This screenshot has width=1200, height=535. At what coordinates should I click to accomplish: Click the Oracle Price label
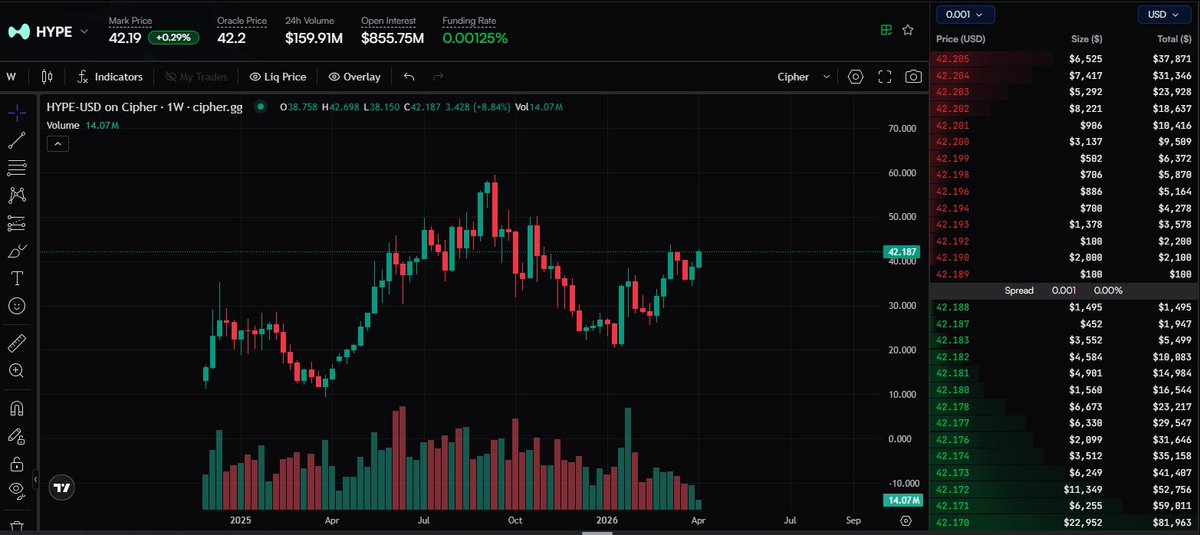click(241, 20)
